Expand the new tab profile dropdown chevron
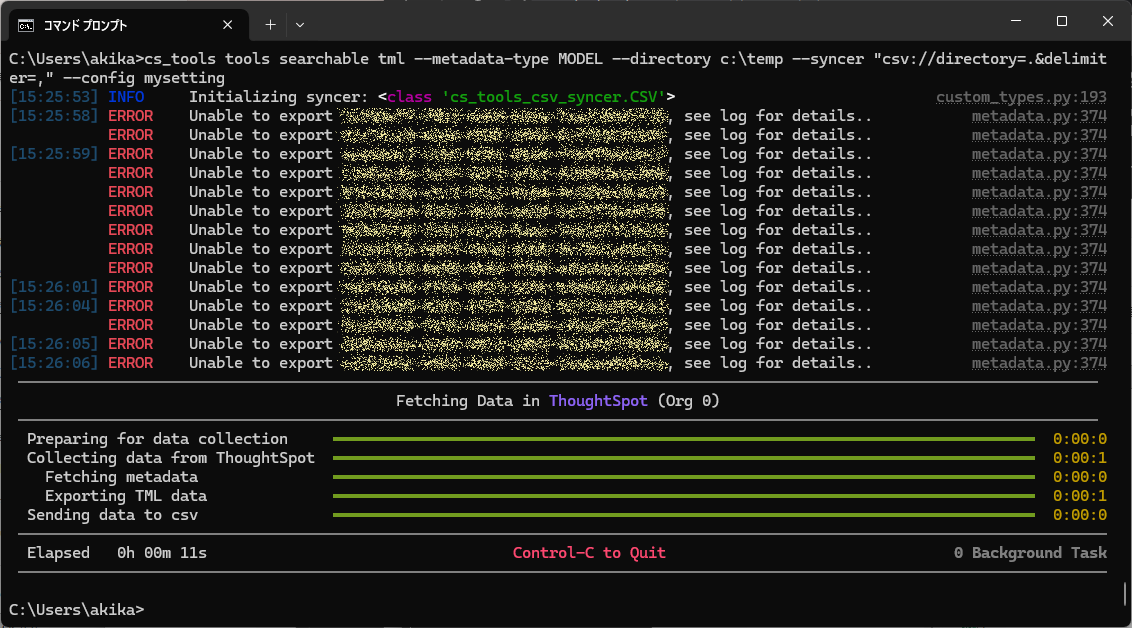Viewport: 1132px width, 628px height. [x=300, y=24]
